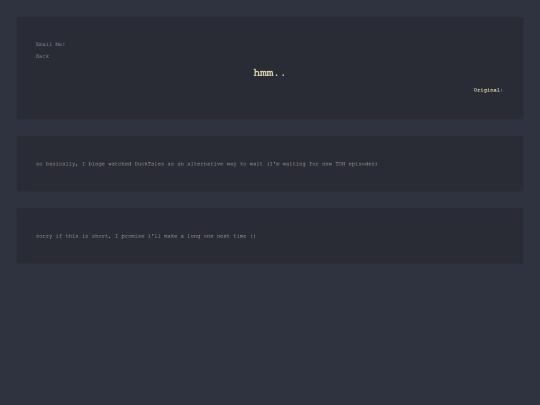This screenshot has width=540, height=405.
Task: Click the "sorry if this is short" paragraph
Action: click(146, 236)
